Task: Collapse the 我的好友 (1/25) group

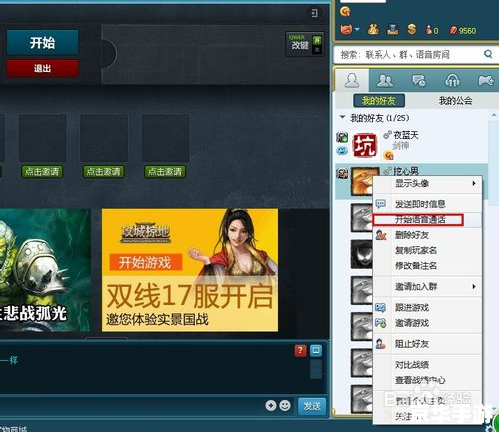Action: tap(342, 117)
